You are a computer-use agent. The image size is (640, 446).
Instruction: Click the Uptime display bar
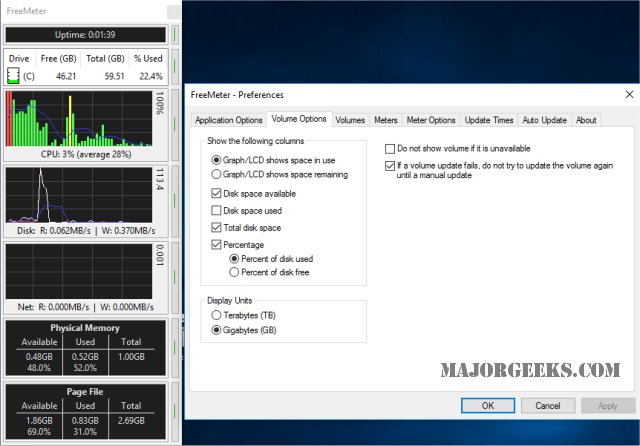[x=85, y=35]
